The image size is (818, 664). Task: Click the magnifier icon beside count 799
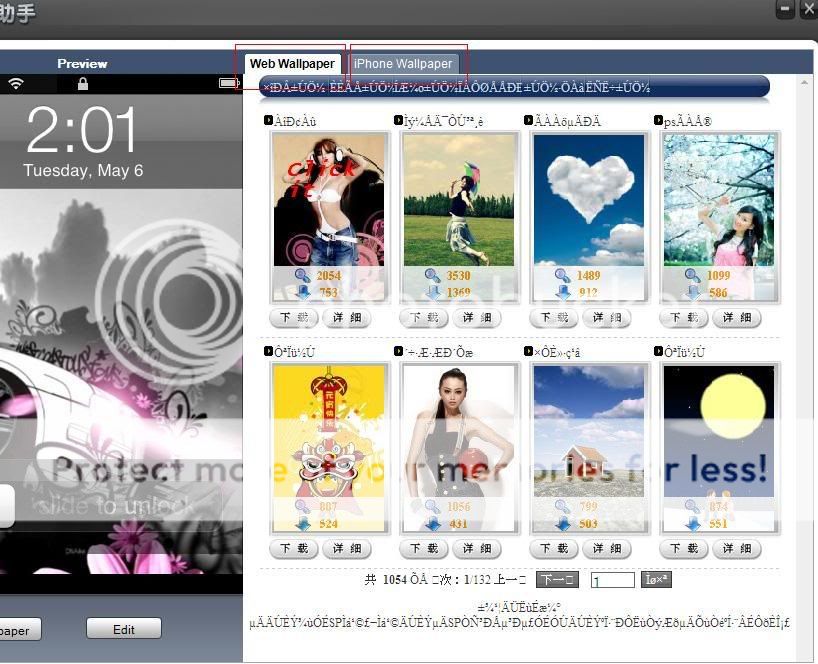click(x=562, y=506)
